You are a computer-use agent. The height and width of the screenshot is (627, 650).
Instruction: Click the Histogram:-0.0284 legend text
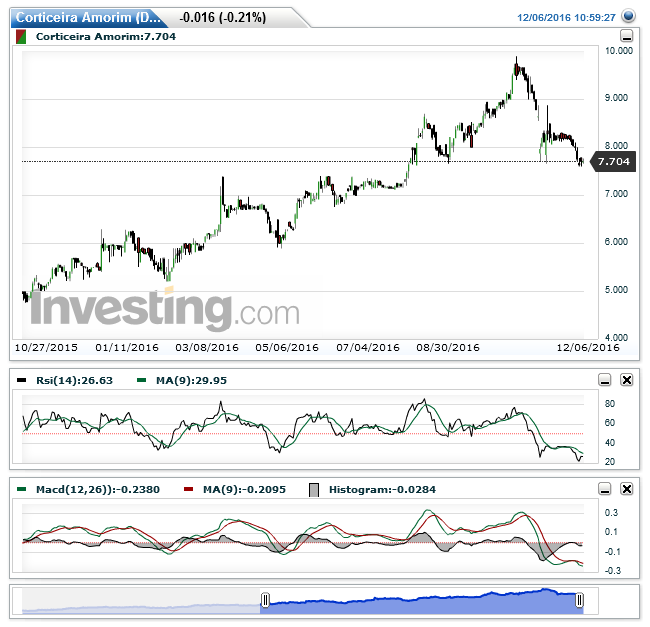point(382,489)
